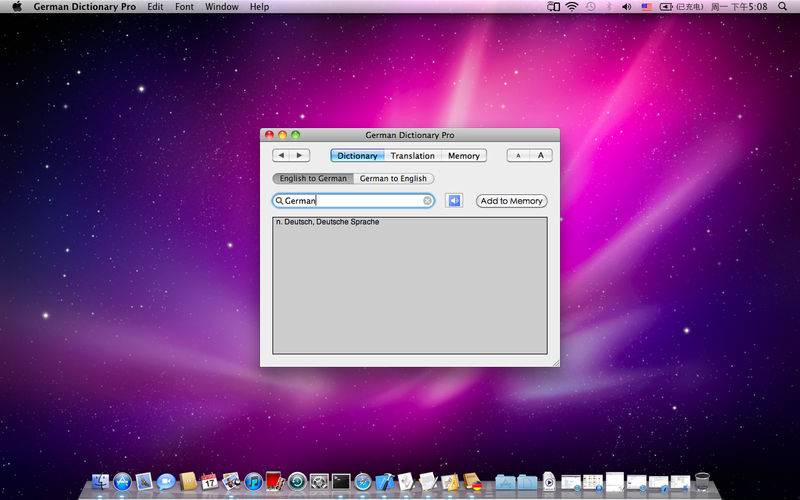Screen dimensions: 800x500
Task: Click into the German search input field
Action: tap(353, 201)
